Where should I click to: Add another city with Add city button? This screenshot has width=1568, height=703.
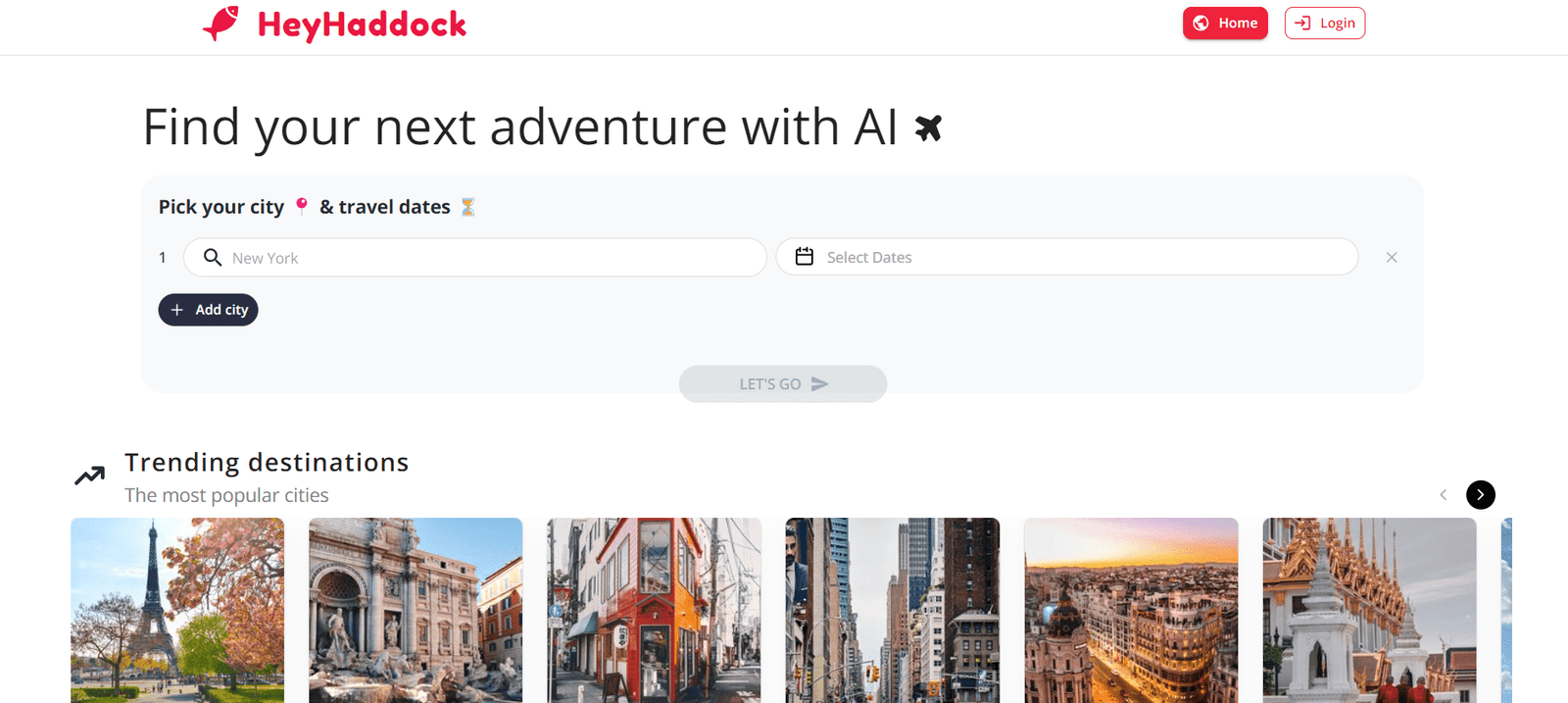(x=208, y=310)
